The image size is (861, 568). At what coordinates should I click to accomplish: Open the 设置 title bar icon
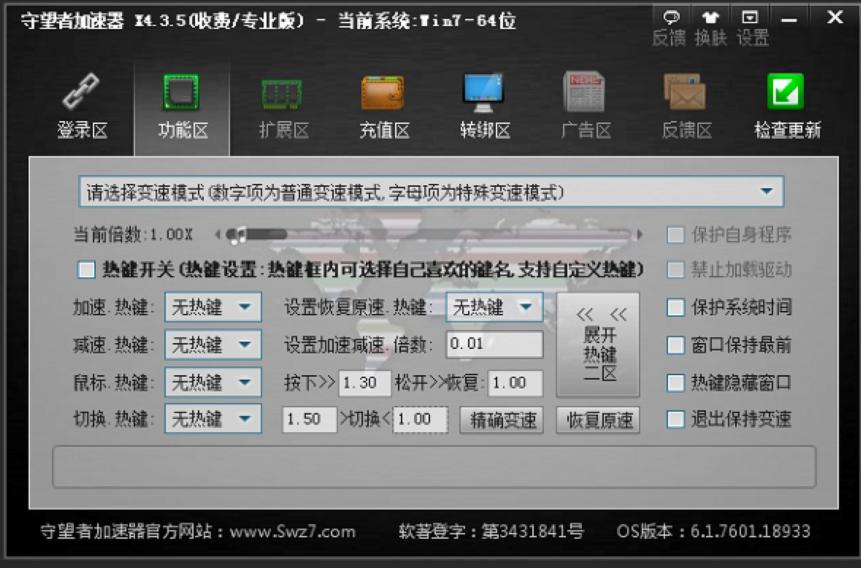click(750, 17)
